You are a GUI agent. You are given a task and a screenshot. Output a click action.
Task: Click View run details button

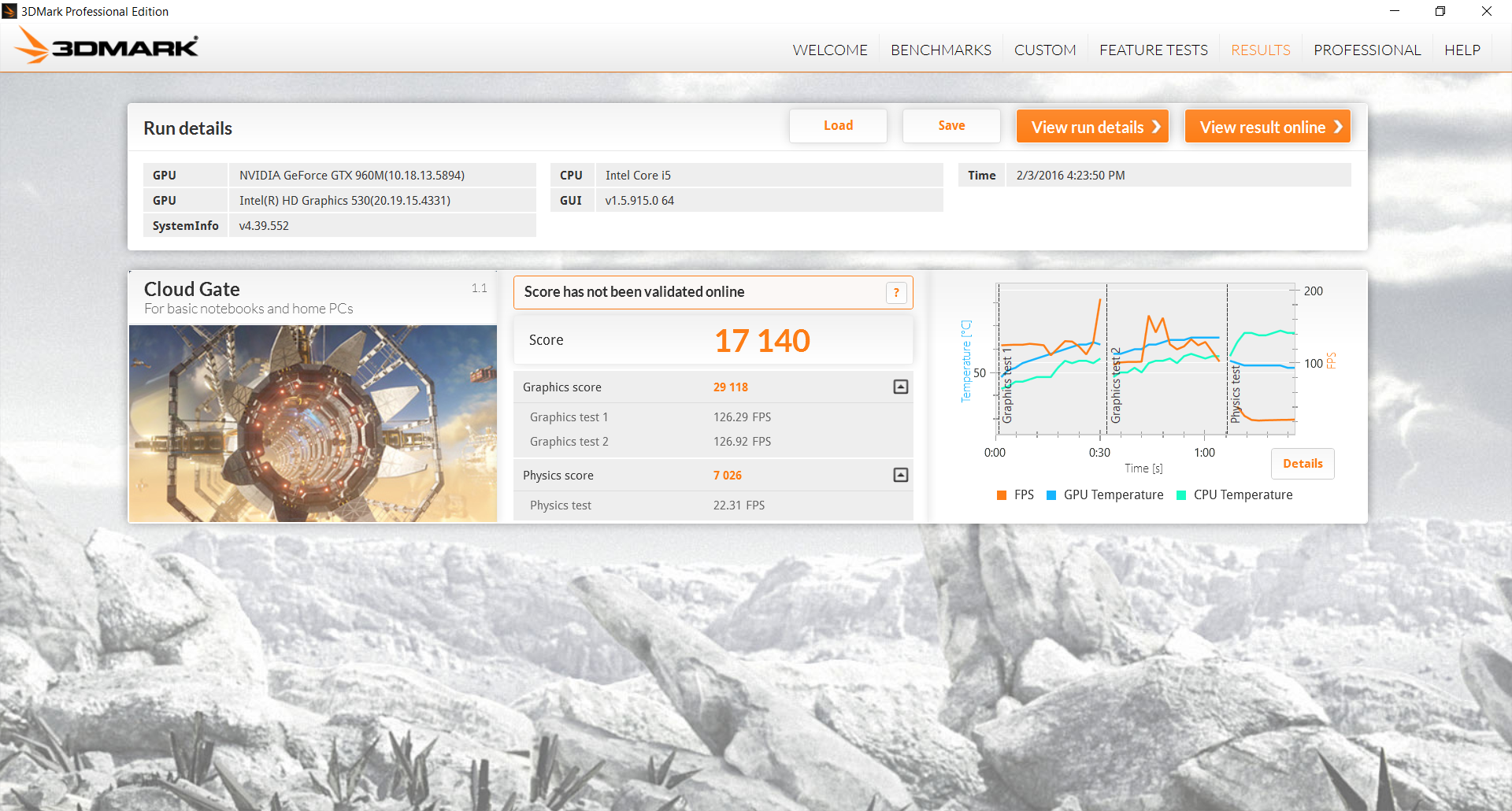pos(1092,126)
